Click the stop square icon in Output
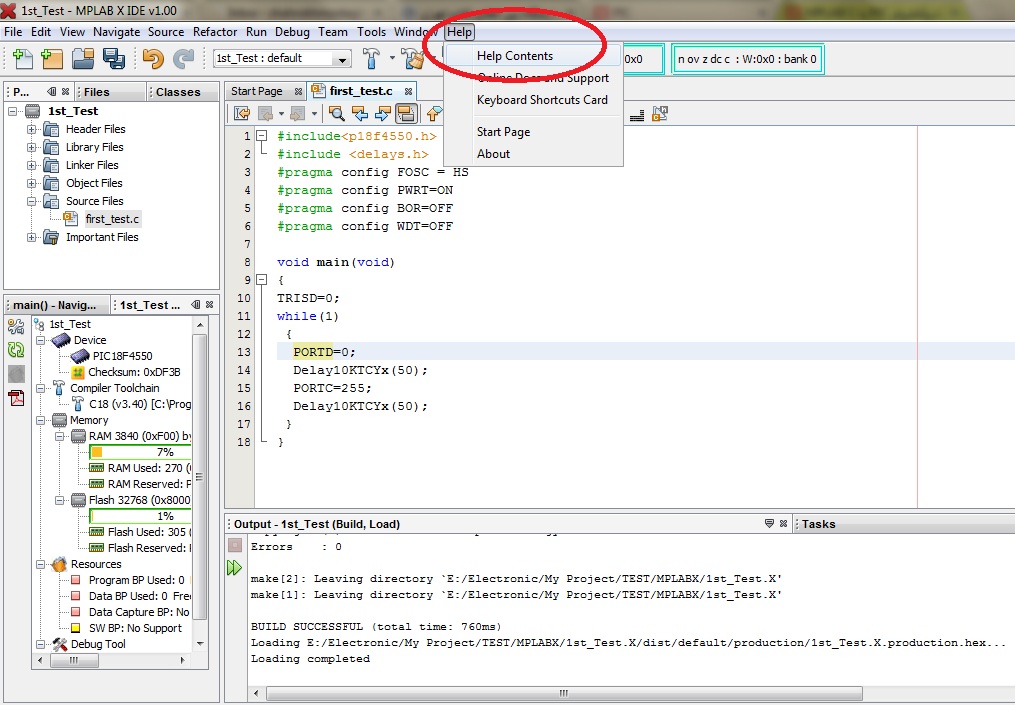This screenshot has height=705, width=1015. (235, 545)
